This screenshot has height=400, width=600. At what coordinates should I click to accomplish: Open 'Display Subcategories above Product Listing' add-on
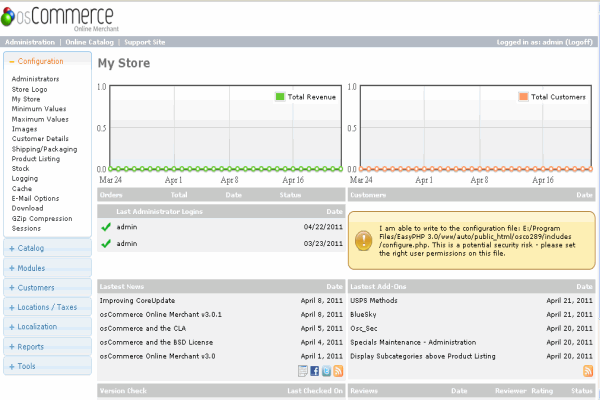(423, 356)
